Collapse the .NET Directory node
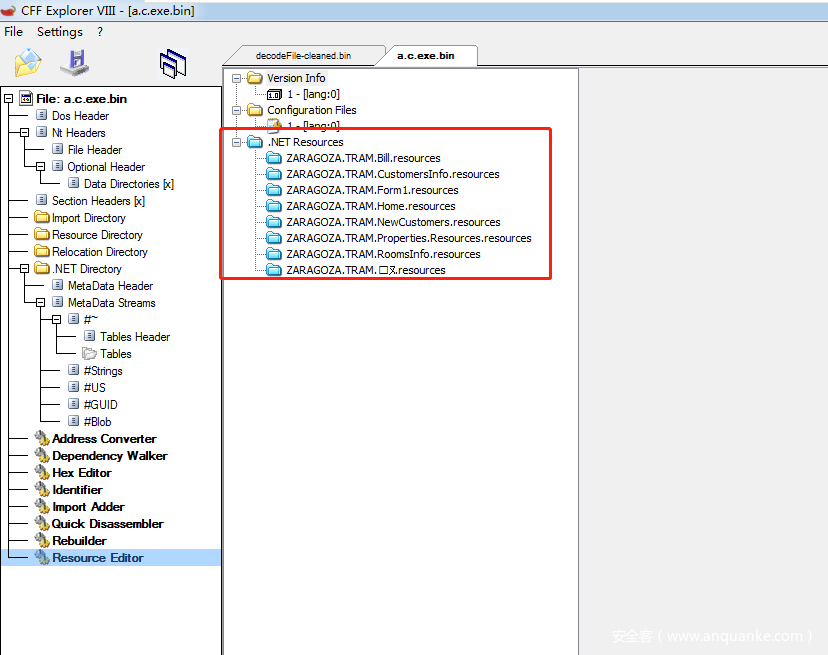 [x=24, y=269]
